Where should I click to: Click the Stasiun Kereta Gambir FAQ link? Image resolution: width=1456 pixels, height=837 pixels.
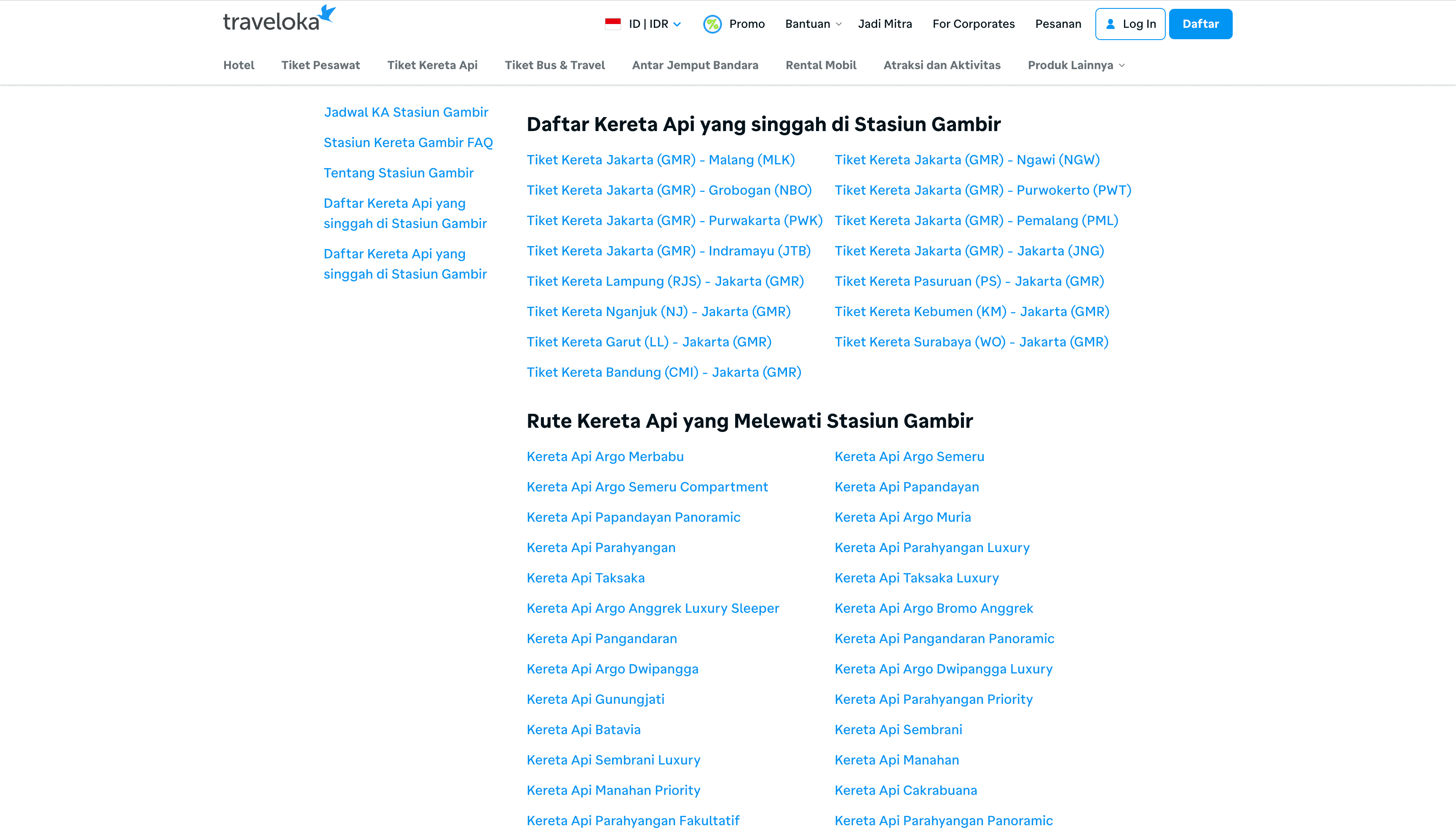click(x=408, y=142)
